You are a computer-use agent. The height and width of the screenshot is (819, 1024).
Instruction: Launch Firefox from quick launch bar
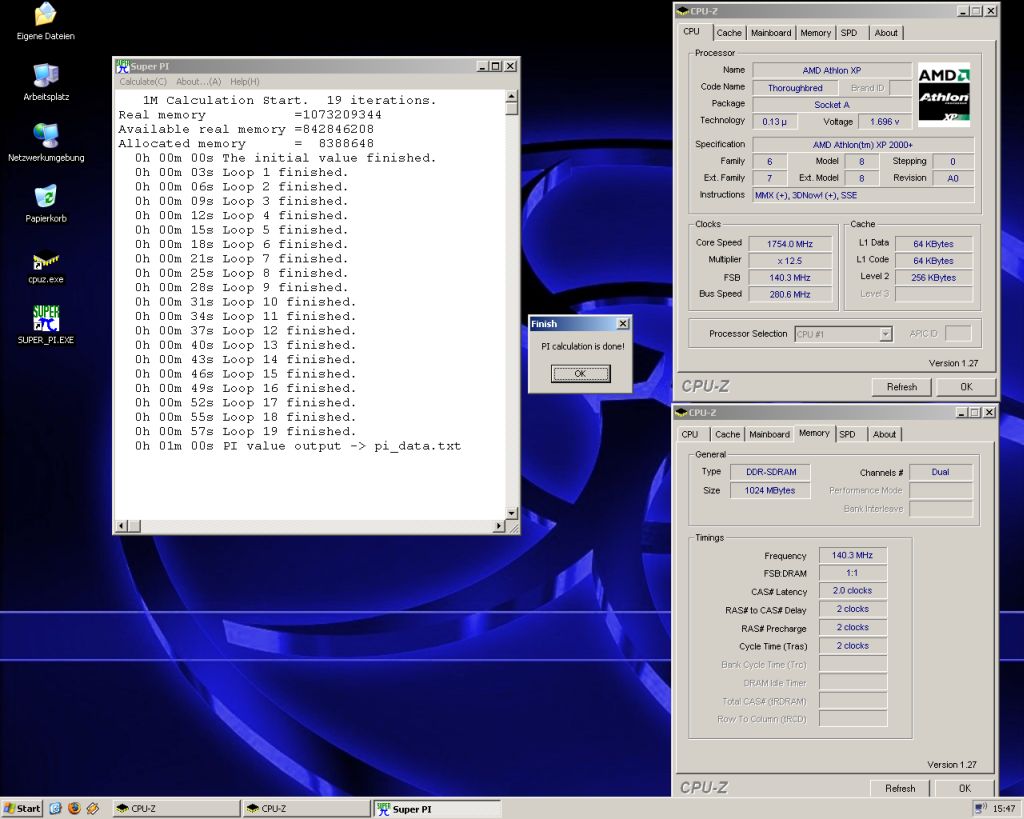74,809
